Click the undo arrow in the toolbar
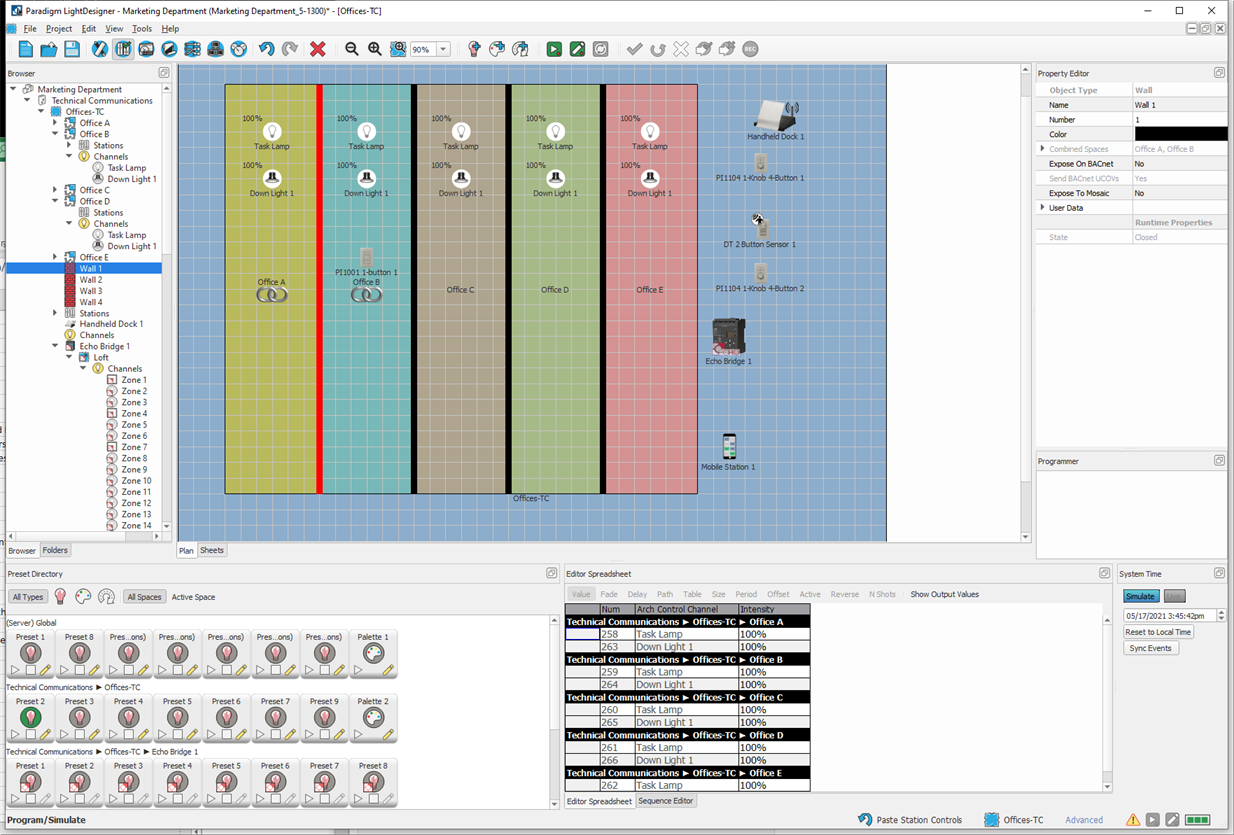The width and height of the screenshot is (1234, 835). tap(266, 49)
